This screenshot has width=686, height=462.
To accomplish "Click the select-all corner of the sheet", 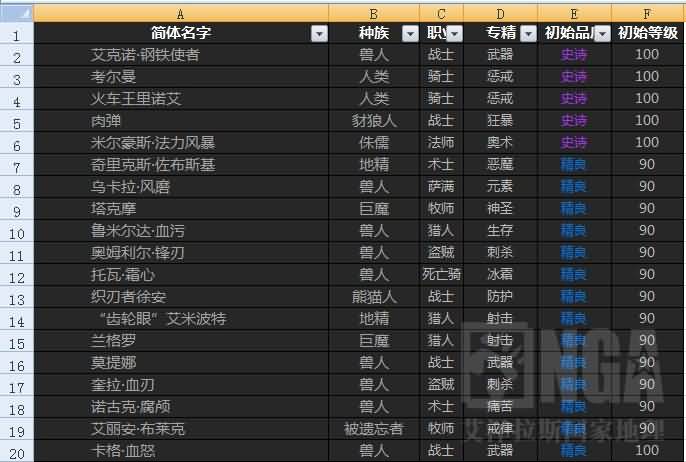I will click(x=17, y=13).
